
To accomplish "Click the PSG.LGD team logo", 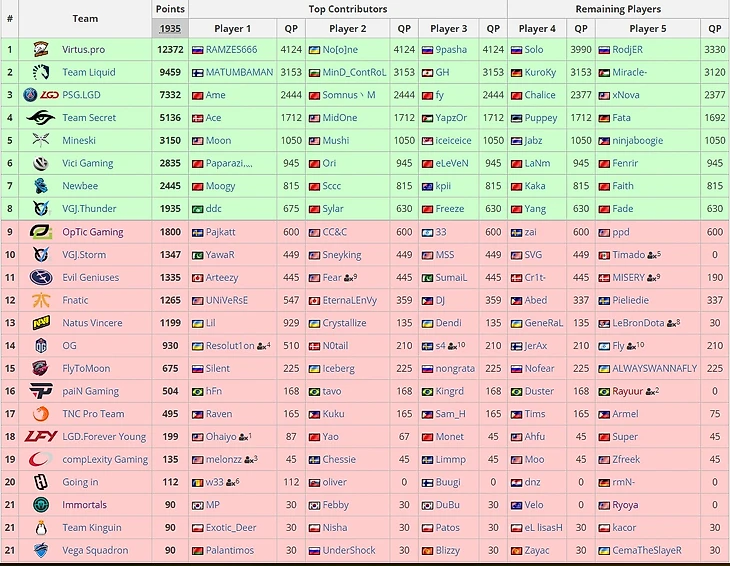I will pos(41,95).
